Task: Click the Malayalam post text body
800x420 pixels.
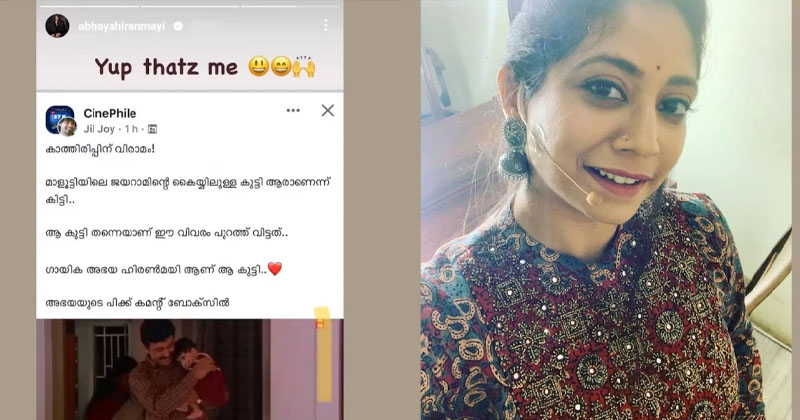Action: 190,226
